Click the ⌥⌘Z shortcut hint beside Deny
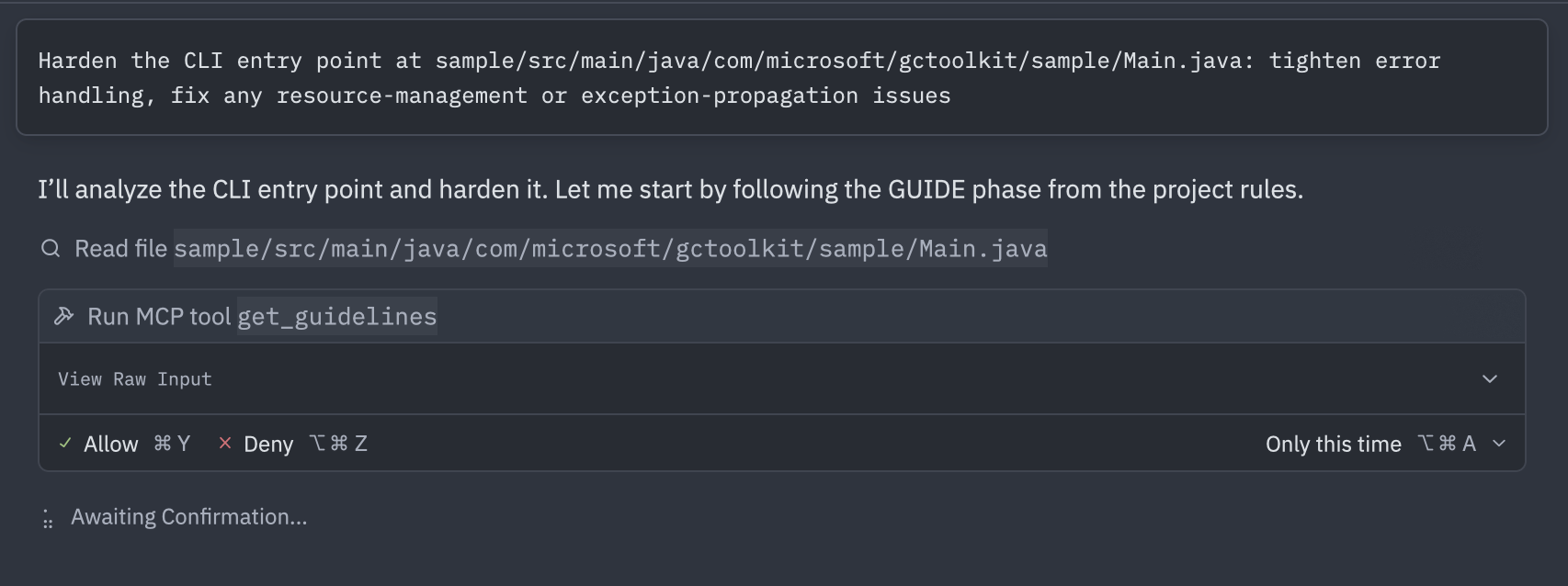This screenshot has width=1568, height=586. (x=339, y=444)
